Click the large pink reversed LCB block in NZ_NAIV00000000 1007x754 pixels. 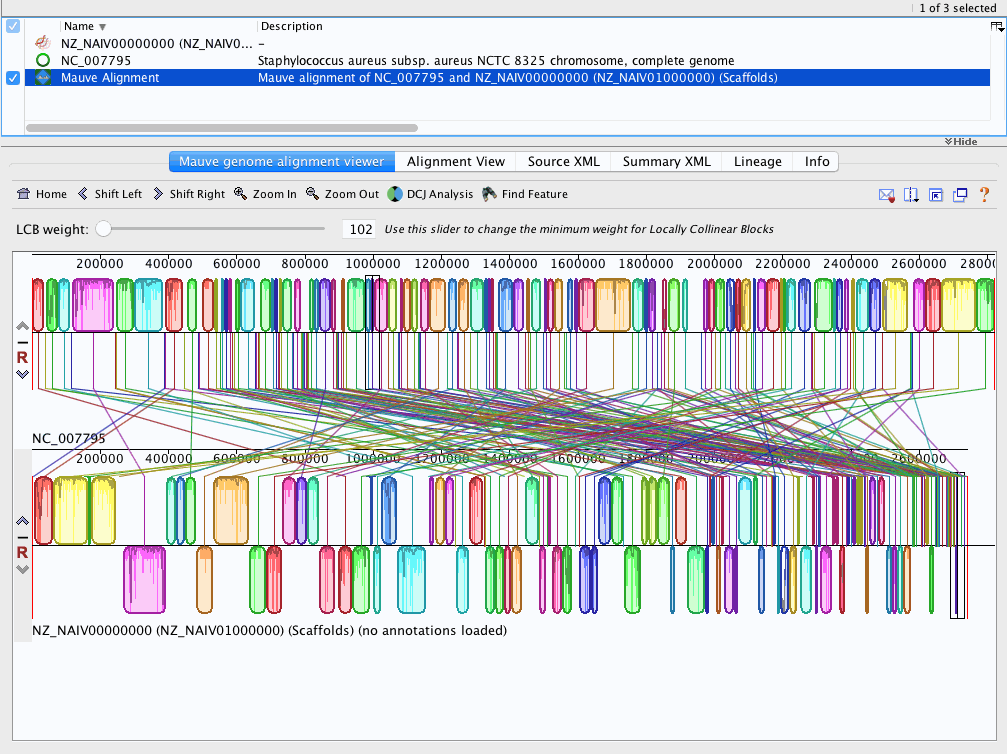pos(144,579)
